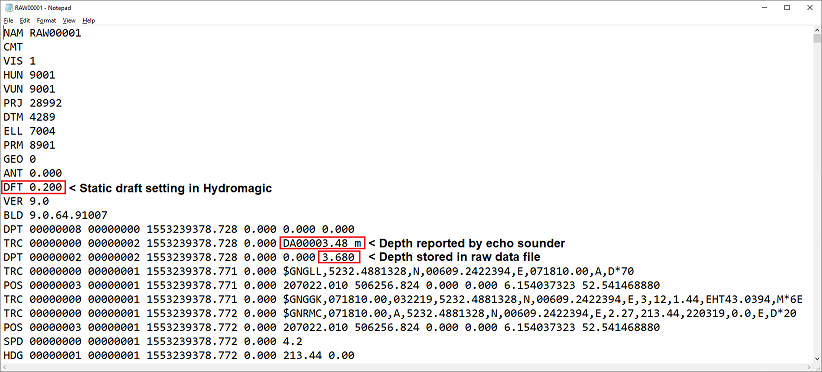Viewport: 822px width, 372px height.
Task: Click the line 'NAM RAW00001'
Action: (42, 33)
